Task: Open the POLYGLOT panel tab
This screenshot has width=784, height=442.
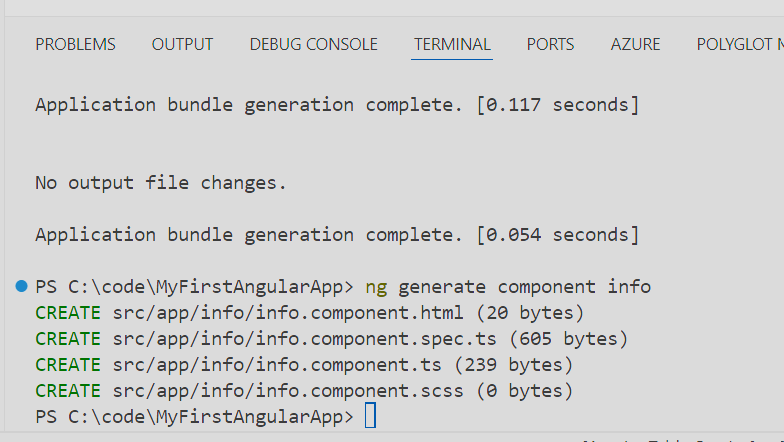Action: click(740, 44)
